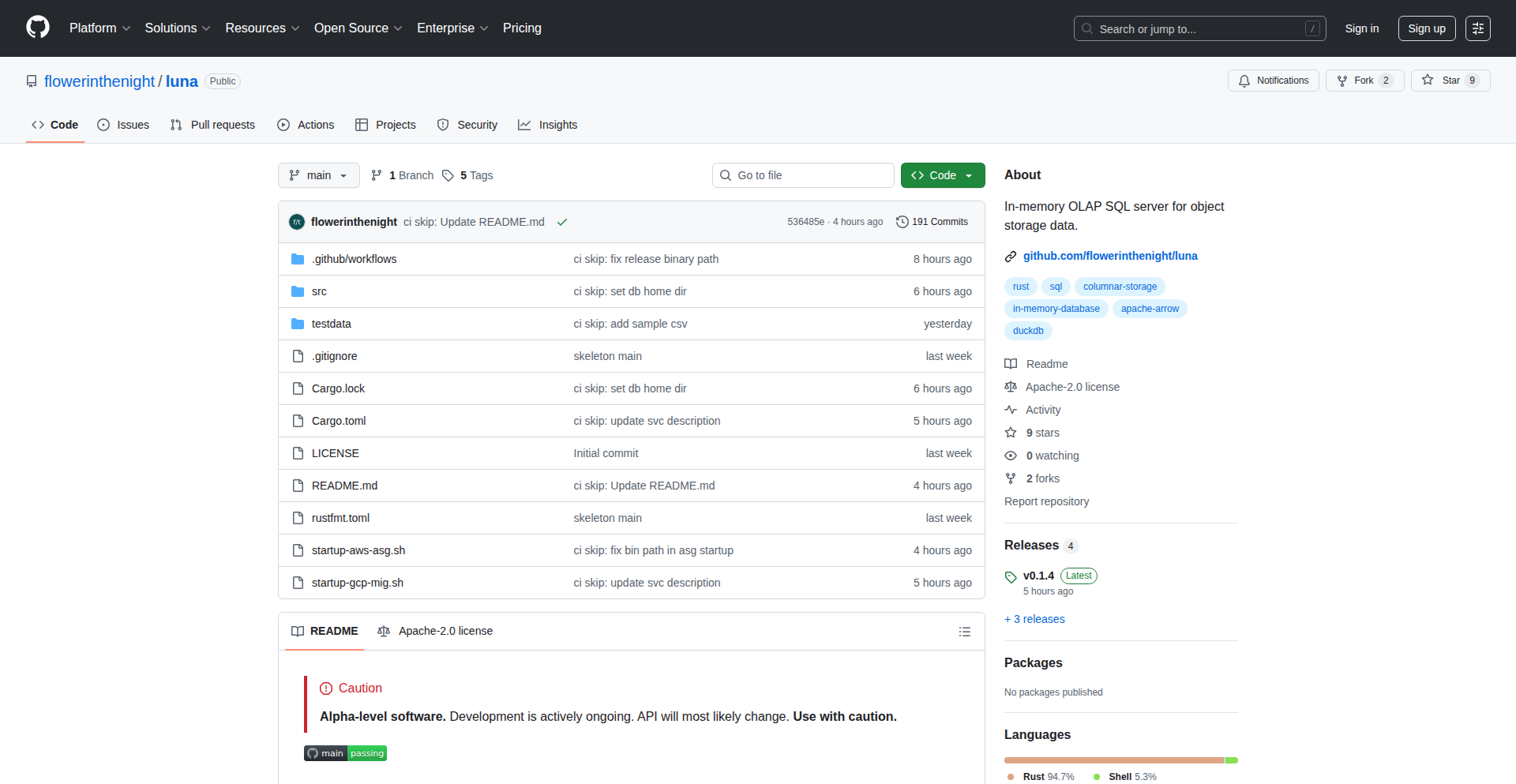The height and width of the screenshot is (784, 1516).
Task: Click the main passing build badge
Action: click(x=345, y=753)
